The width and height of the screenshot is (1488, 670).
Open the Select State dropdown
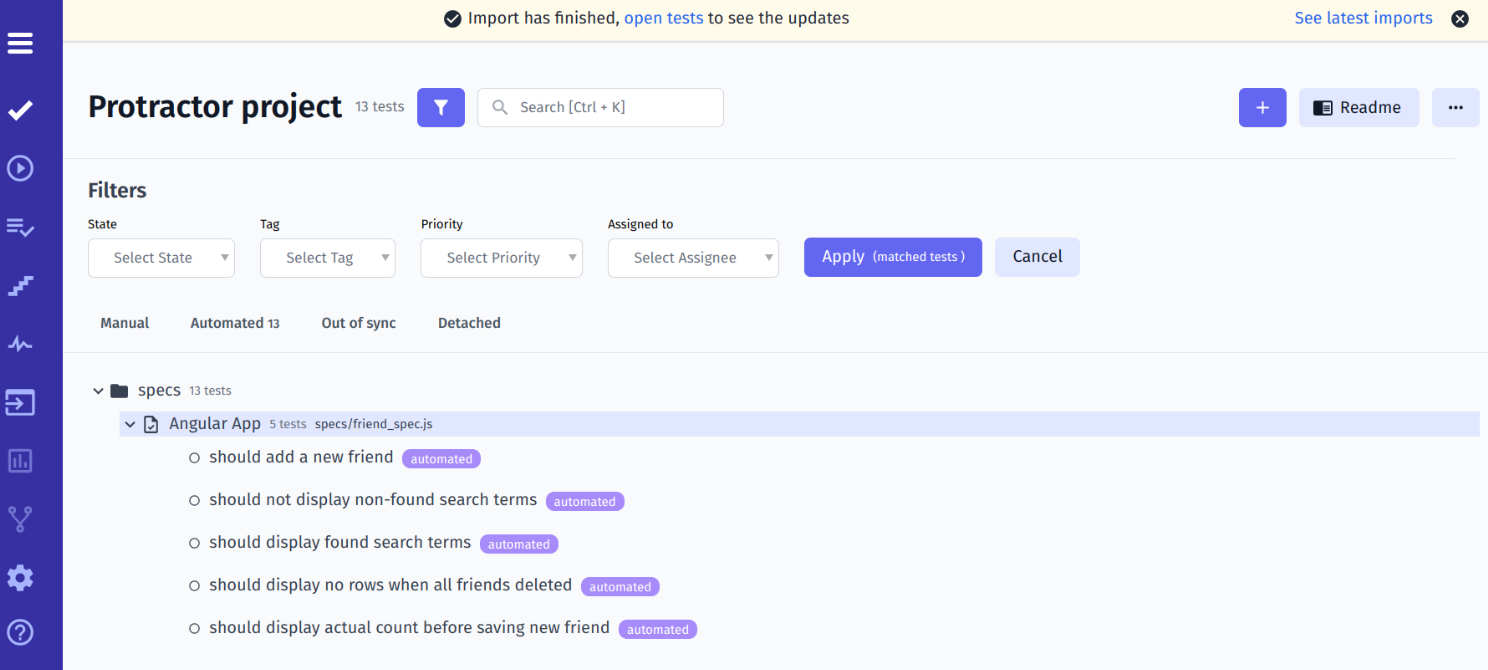(161, 258)
